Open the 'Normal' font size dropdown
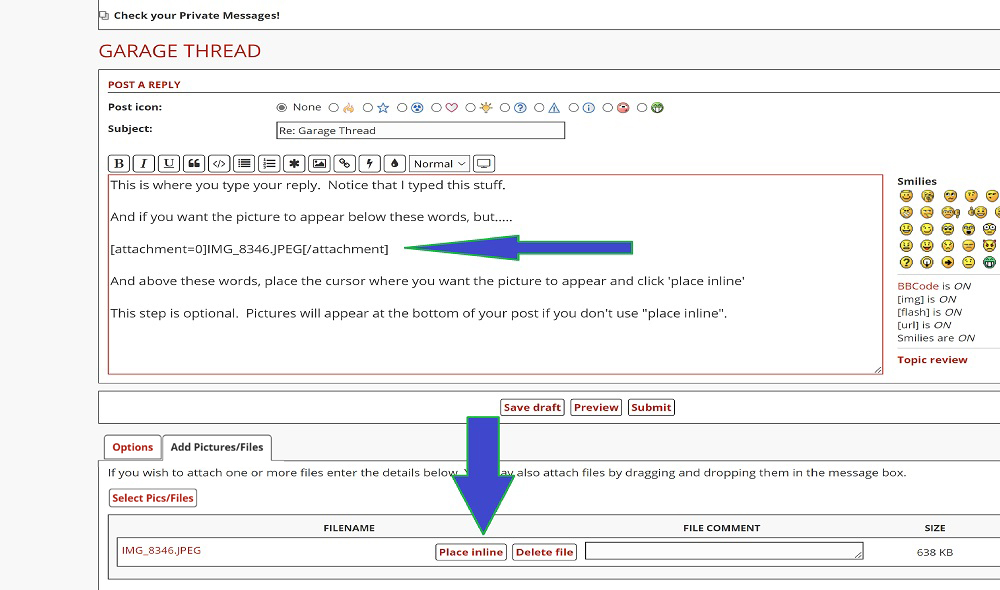This screenshot has width=1000, height=590. (439, 164)
